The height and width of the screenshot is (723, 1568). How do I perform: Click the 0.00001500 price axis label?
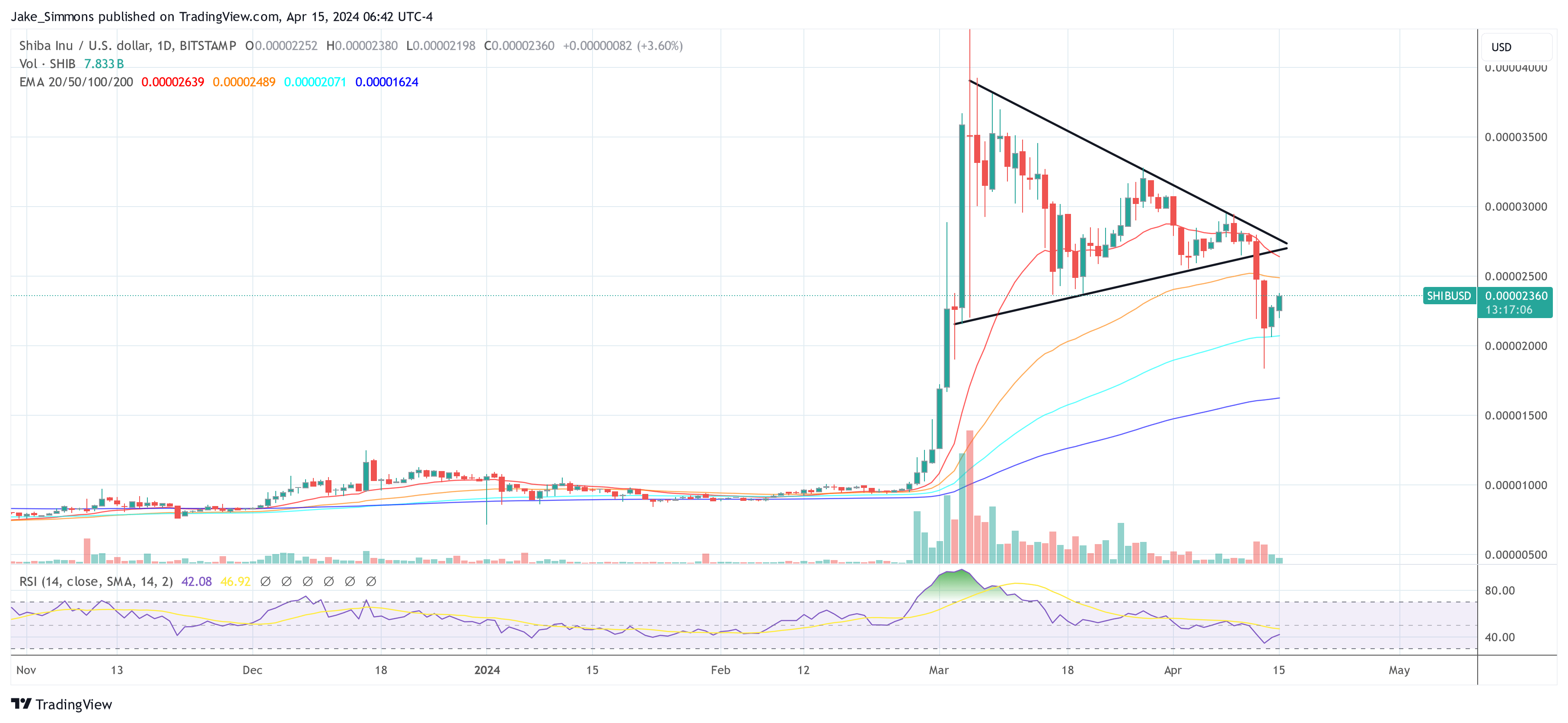pos(1516,416)
